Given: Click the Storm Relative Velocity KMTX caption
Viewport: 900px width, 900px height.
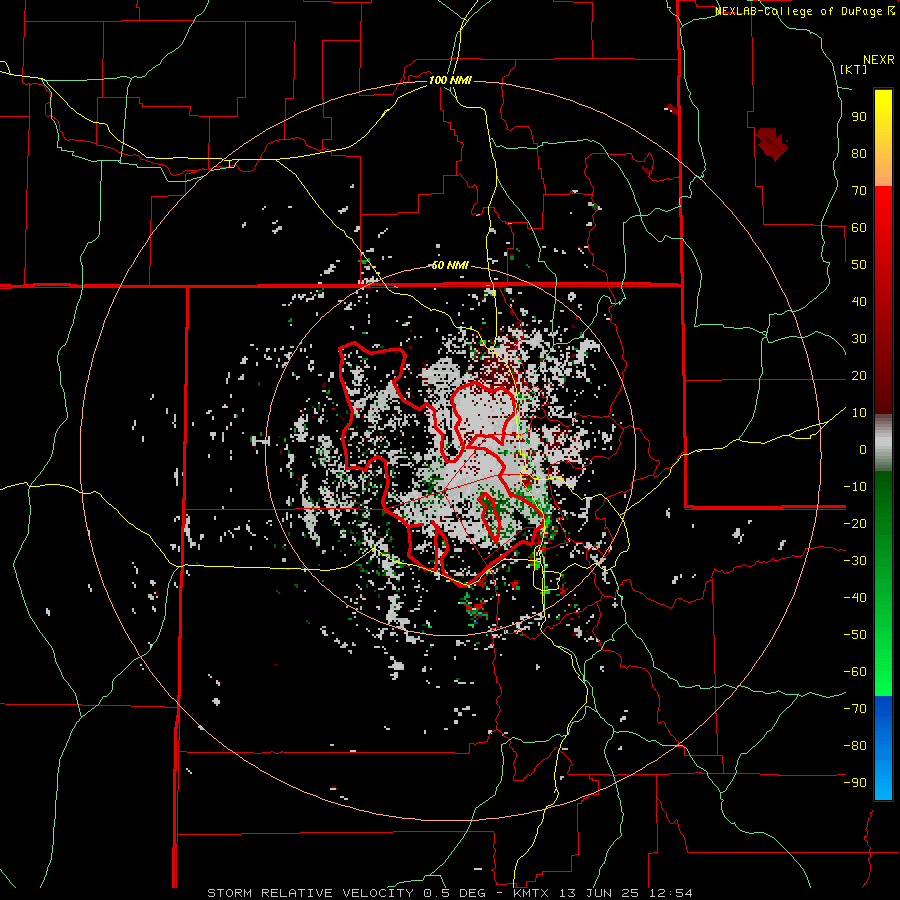Looking at the screenshot, I should [x=450, y=893].
